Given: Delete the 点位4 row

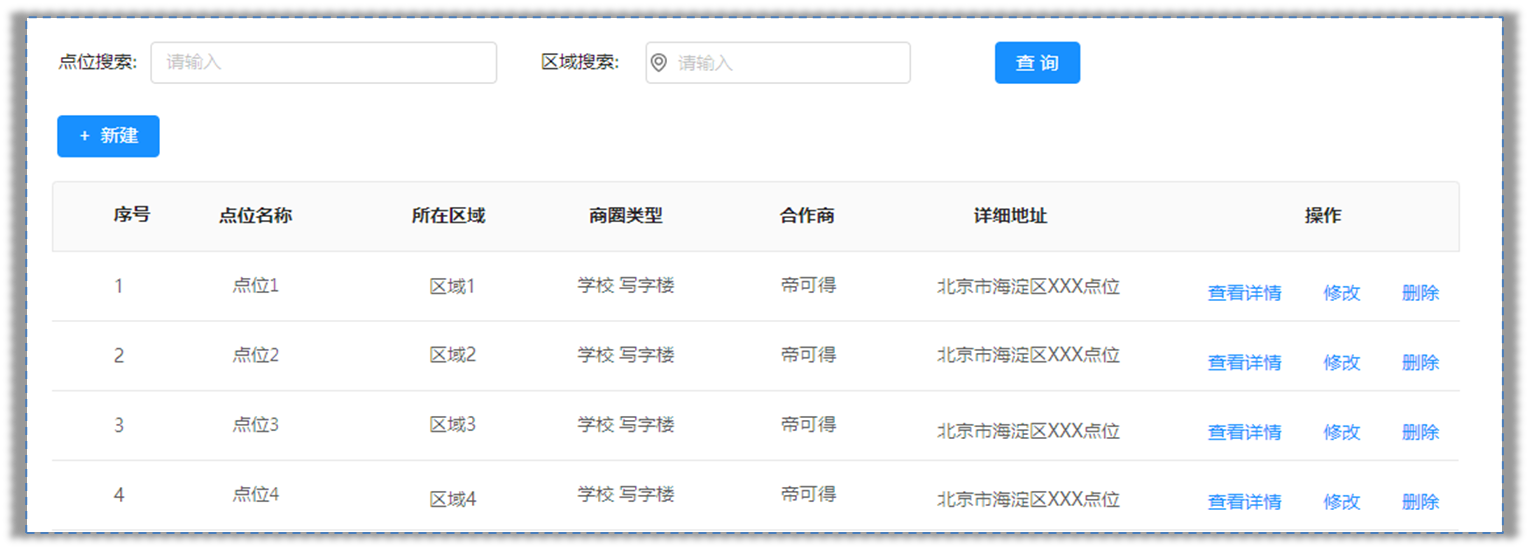Looking at the screenshot, I should [x=1420, y=502].
